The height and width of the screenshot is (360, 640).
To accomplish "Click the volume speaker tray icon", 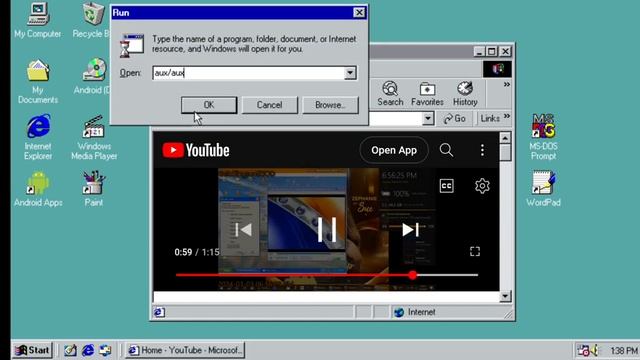I will point(594,350).
